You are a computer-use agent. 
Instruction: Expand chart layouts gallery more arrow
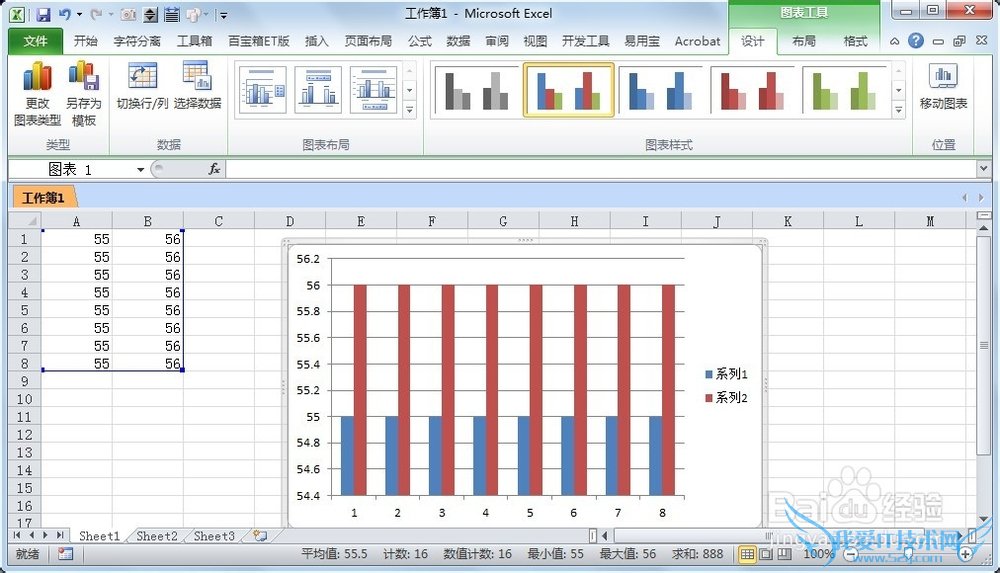[x=409, y=110]
